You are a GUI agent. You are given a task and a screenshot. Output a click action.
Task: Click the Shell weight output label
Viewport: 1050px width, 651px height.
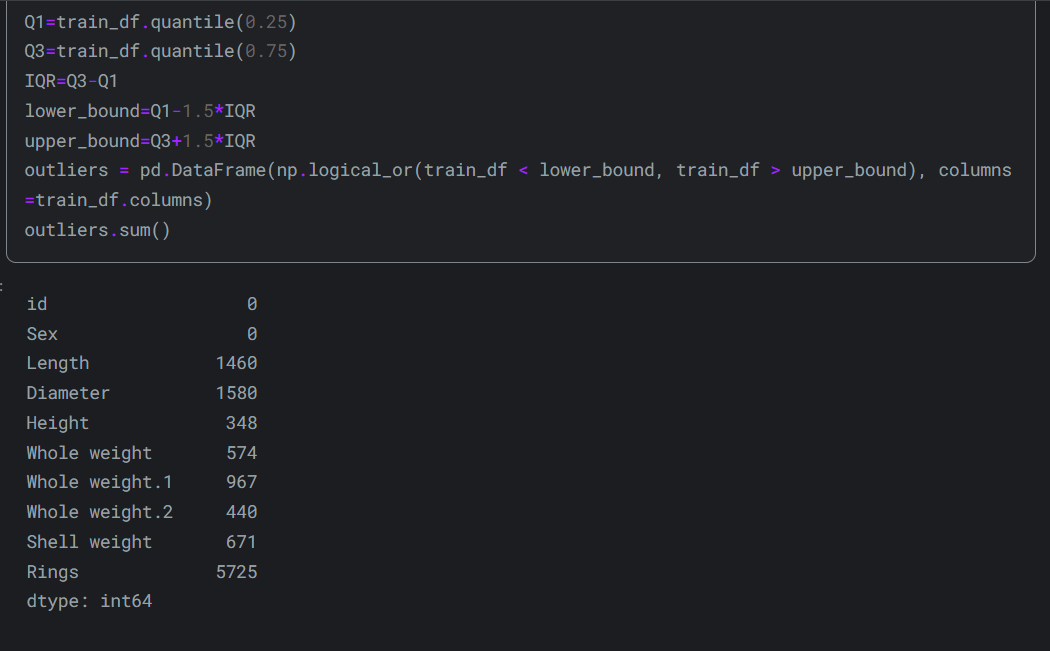coord(89,542)
